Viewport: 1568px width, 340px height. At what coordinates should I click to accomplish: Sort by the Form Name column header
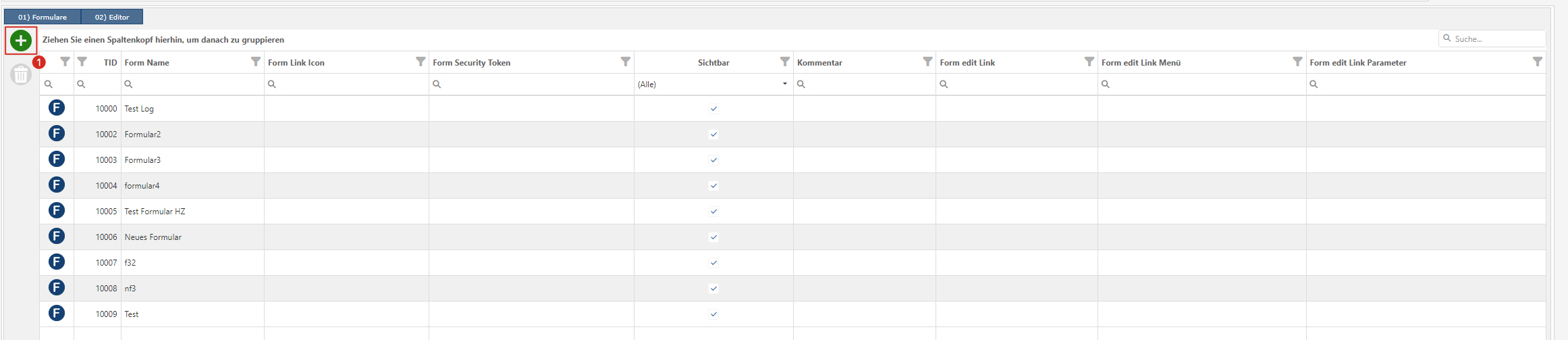147,63
